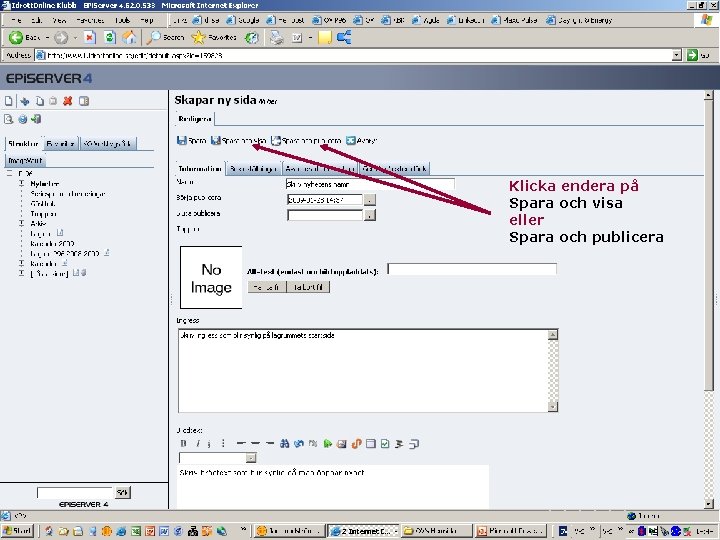Select Arkiv in the page tree
Screen dimensions: 720x540
38,224
